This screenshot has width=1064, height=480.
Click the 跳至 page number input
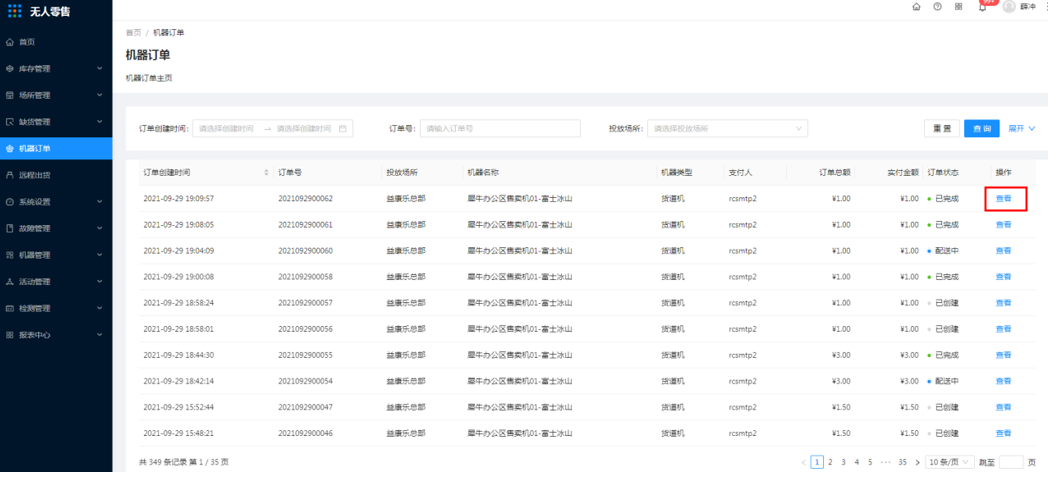[1011, 462]
